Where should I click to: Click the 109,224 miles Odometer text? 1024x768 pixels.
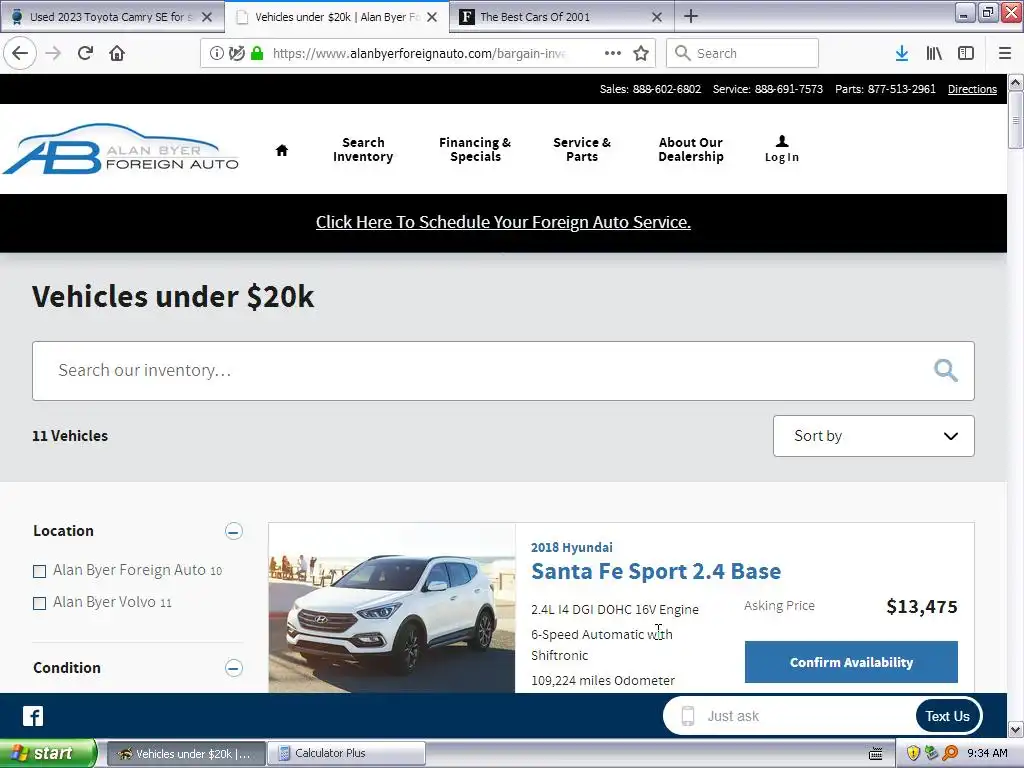pos(603,680)
